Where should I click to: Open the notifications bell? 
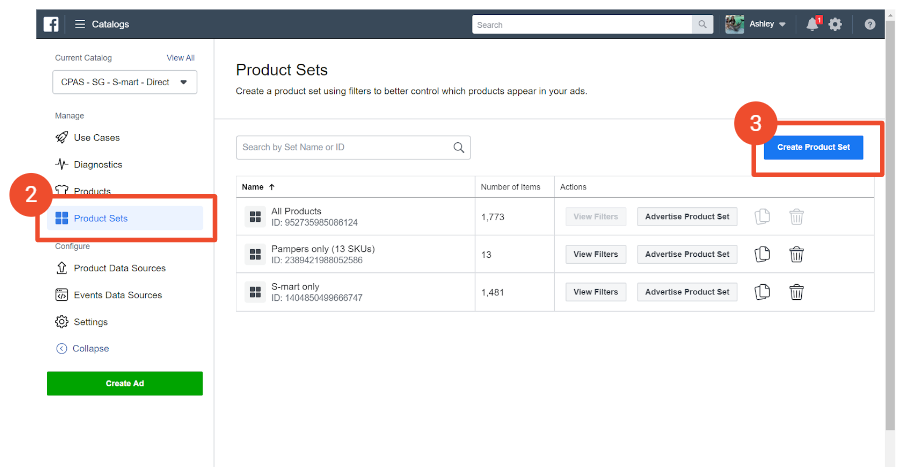pyautogui.click(x=812, y=24)
